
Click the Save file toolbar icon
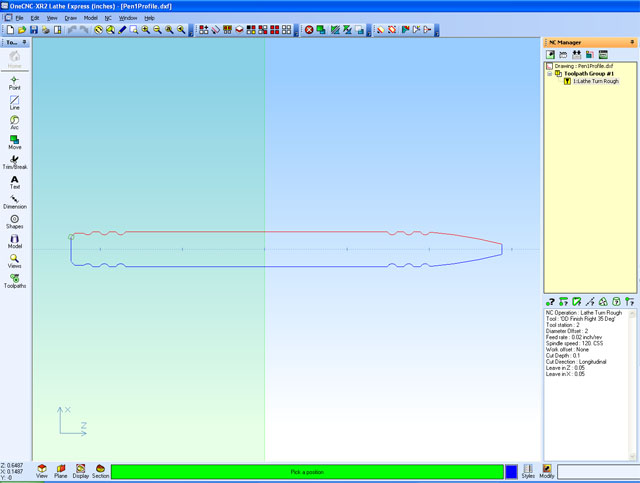click(x=34, y=30)
